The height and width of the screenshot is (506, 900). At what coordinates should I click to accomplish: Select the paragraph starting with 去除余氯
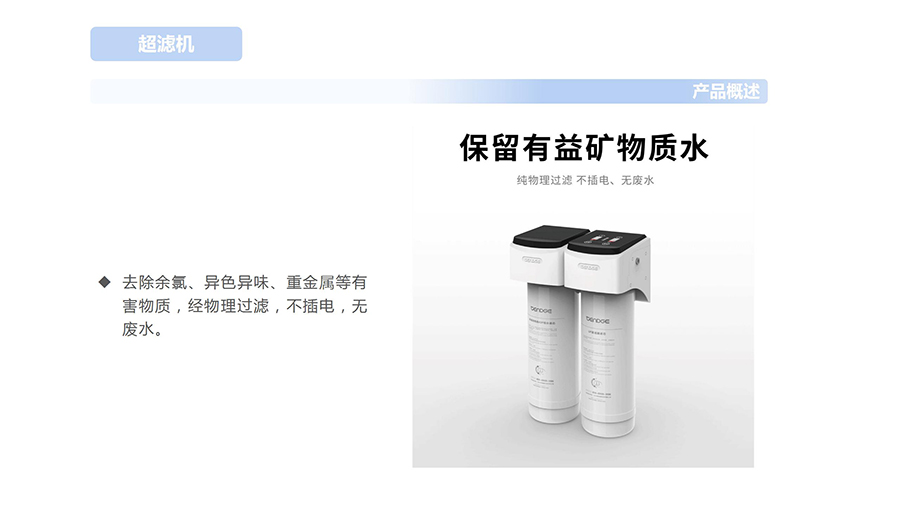coord(244,306)
